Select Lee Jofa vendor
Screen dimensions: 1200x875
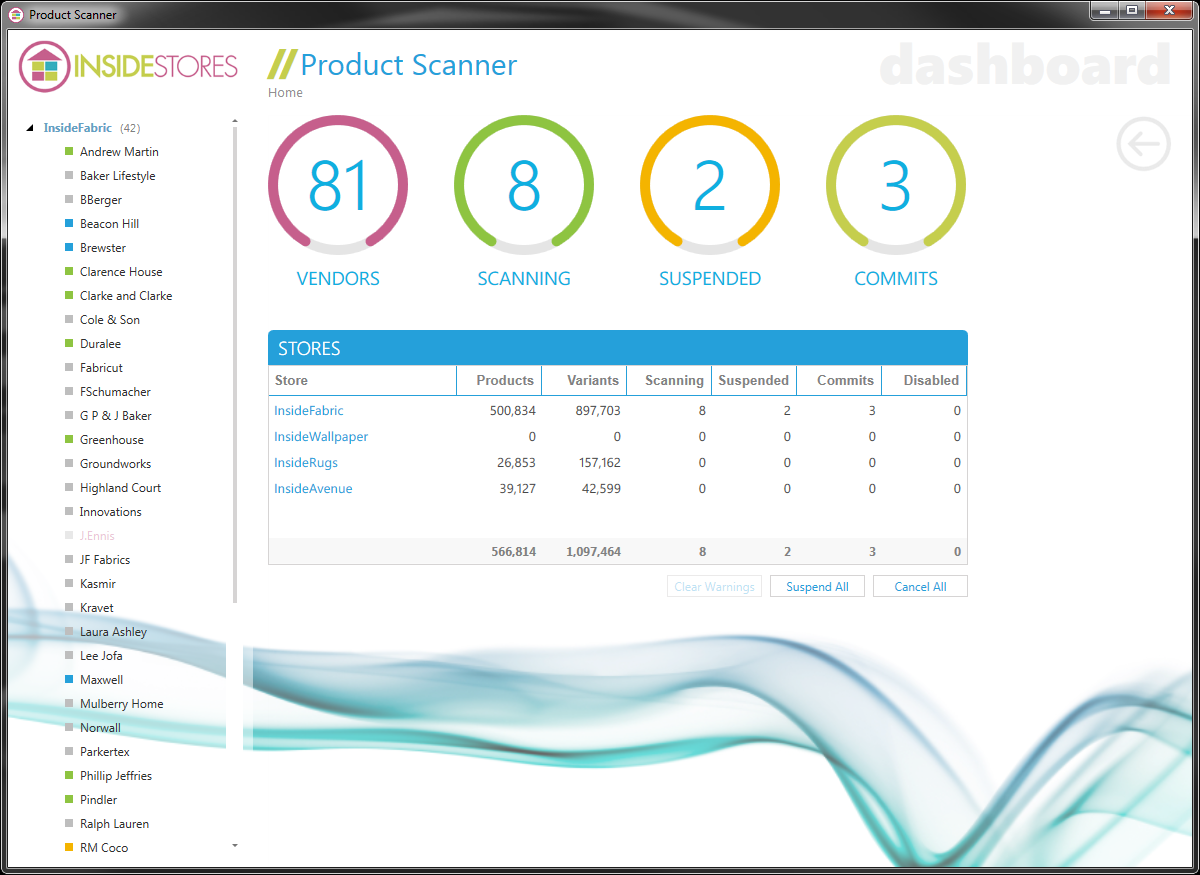pyautogui.click(x=101, y=656)
